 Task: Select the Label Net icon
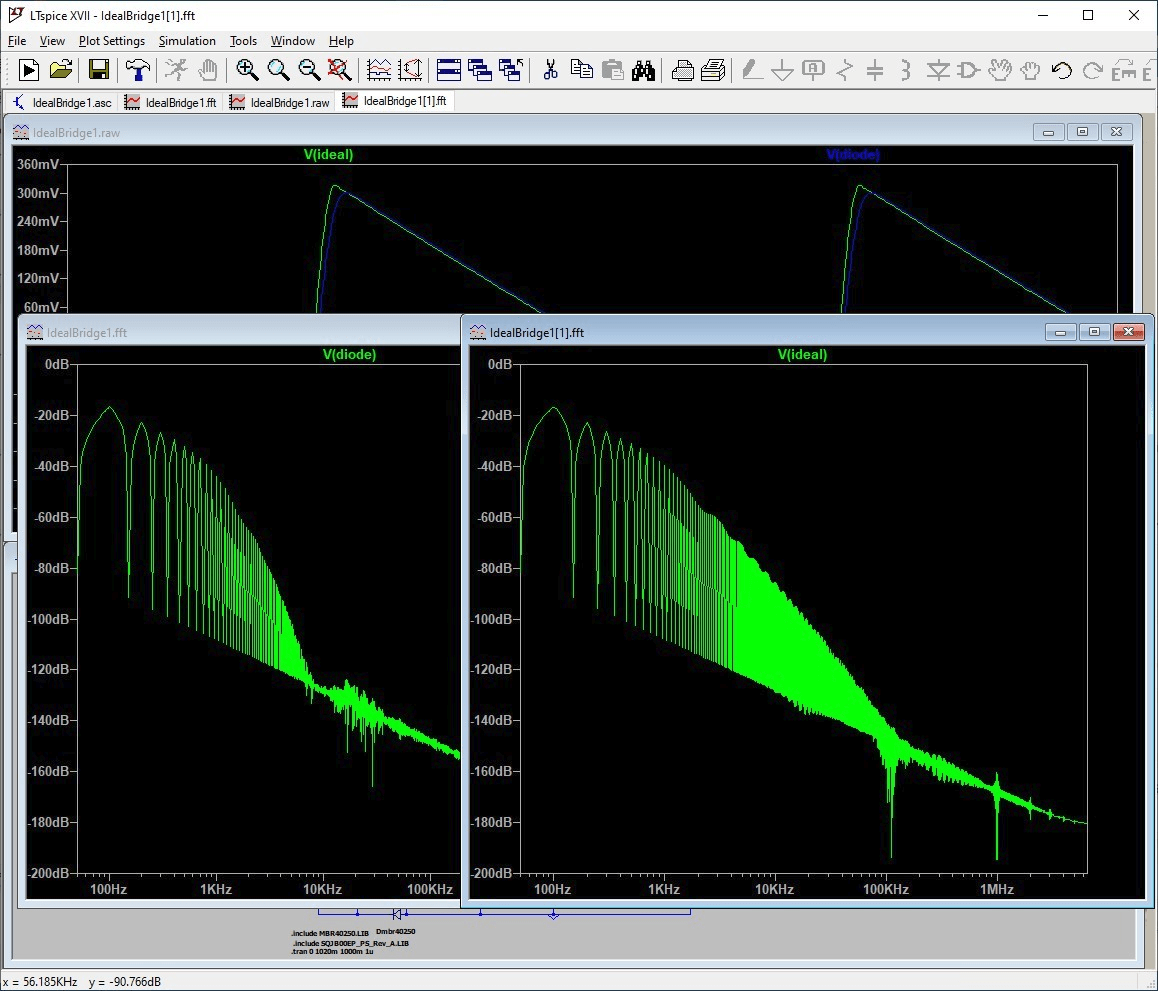tap(813, 70)
